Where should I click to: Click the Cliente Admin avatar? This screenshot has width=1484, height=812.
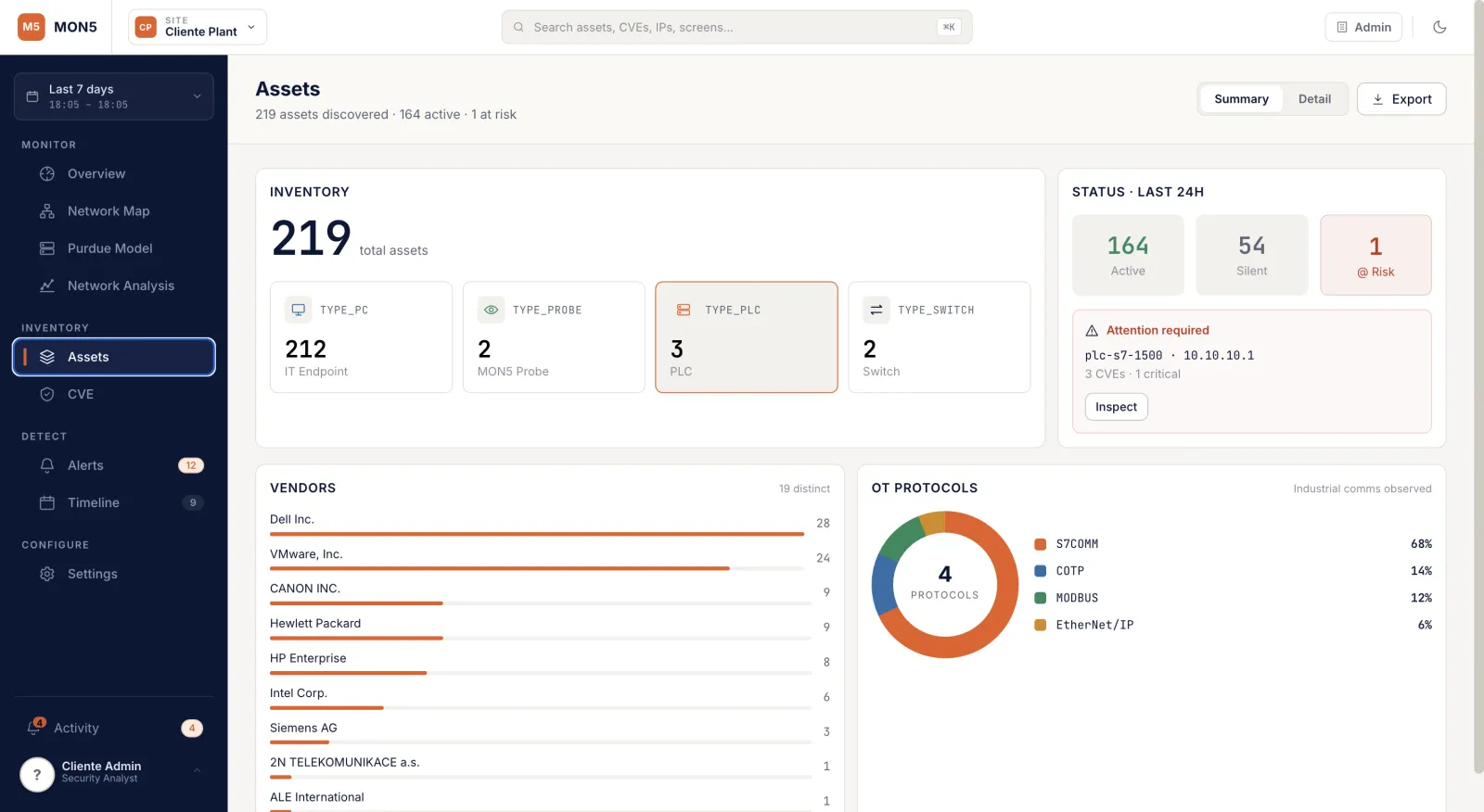pos(37,774)
